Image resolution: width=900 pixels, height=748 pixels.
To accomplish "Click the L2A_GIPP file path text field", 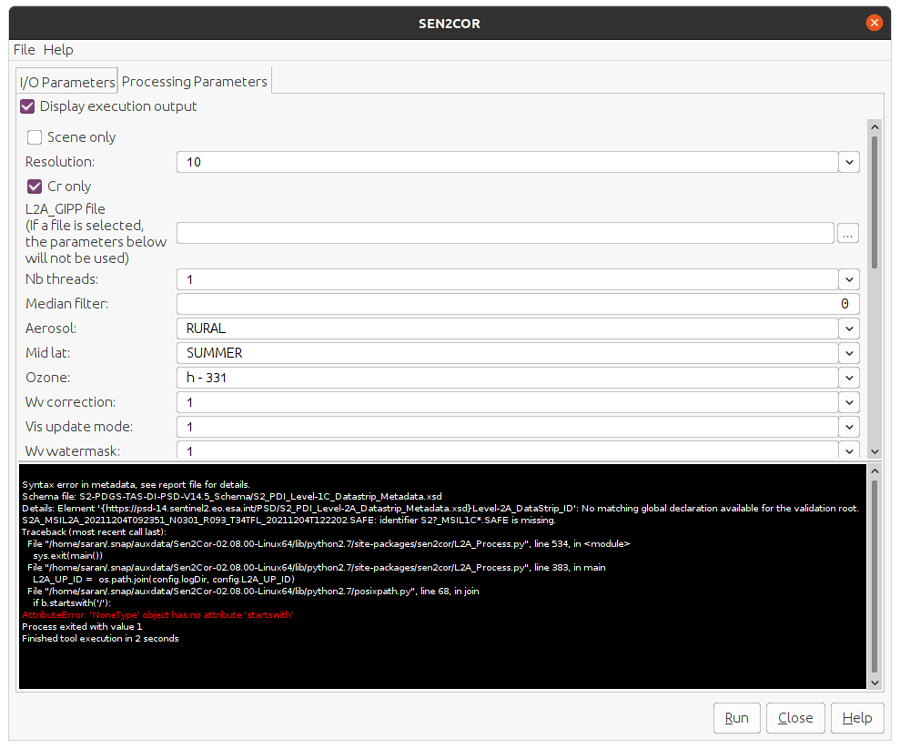I will coord(500,233).
